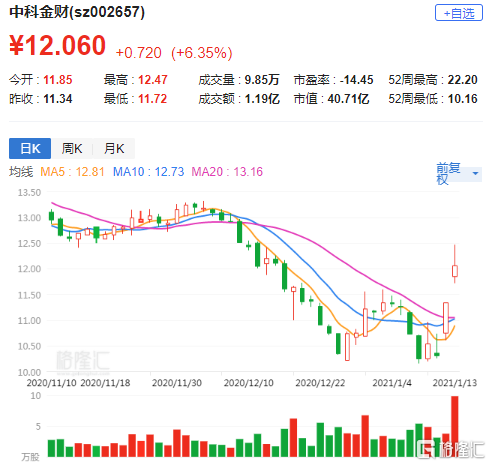Click the 均线 label

click(x=21, y=172)
